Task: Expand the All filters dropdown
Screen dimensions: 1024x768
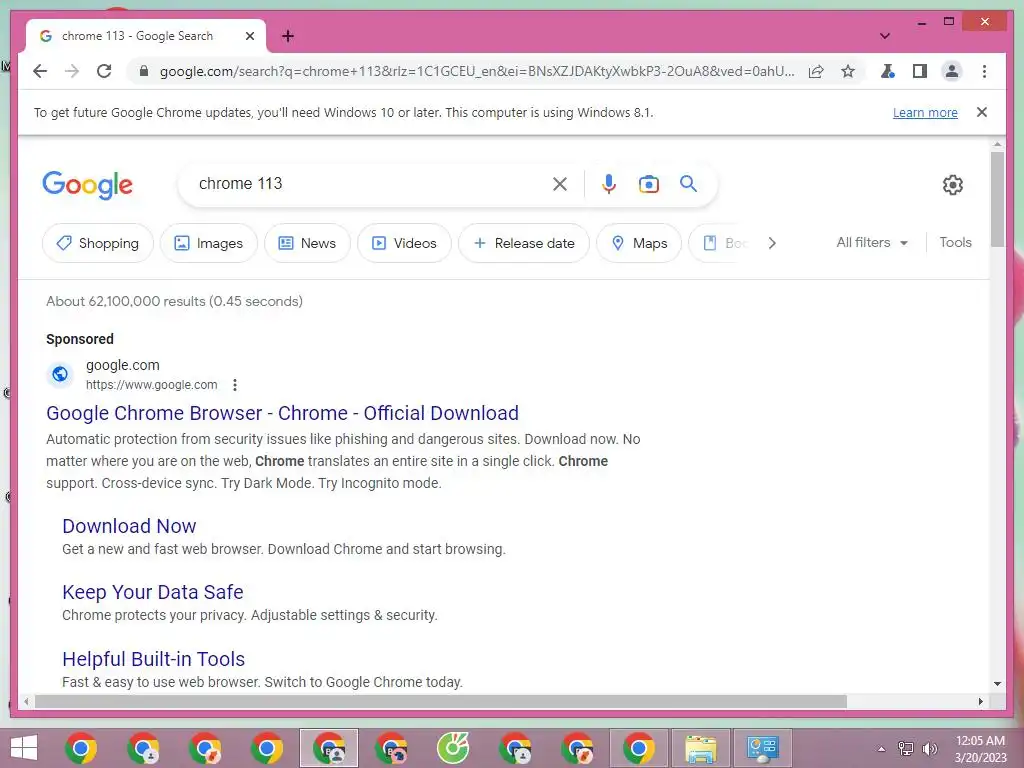Action: [x=872, y=242]
